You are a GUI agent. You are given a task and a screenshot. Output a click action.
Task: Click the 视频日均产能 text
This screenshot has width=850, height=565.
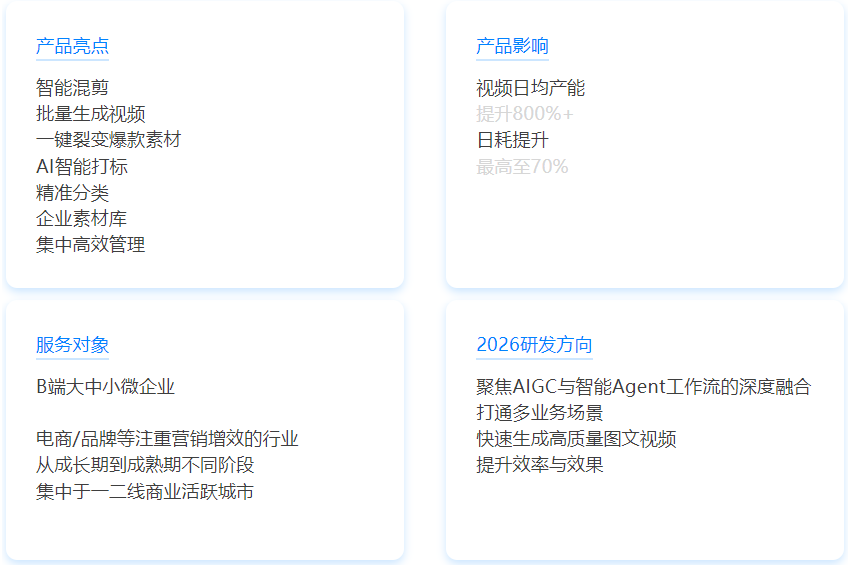click(531, 88)
